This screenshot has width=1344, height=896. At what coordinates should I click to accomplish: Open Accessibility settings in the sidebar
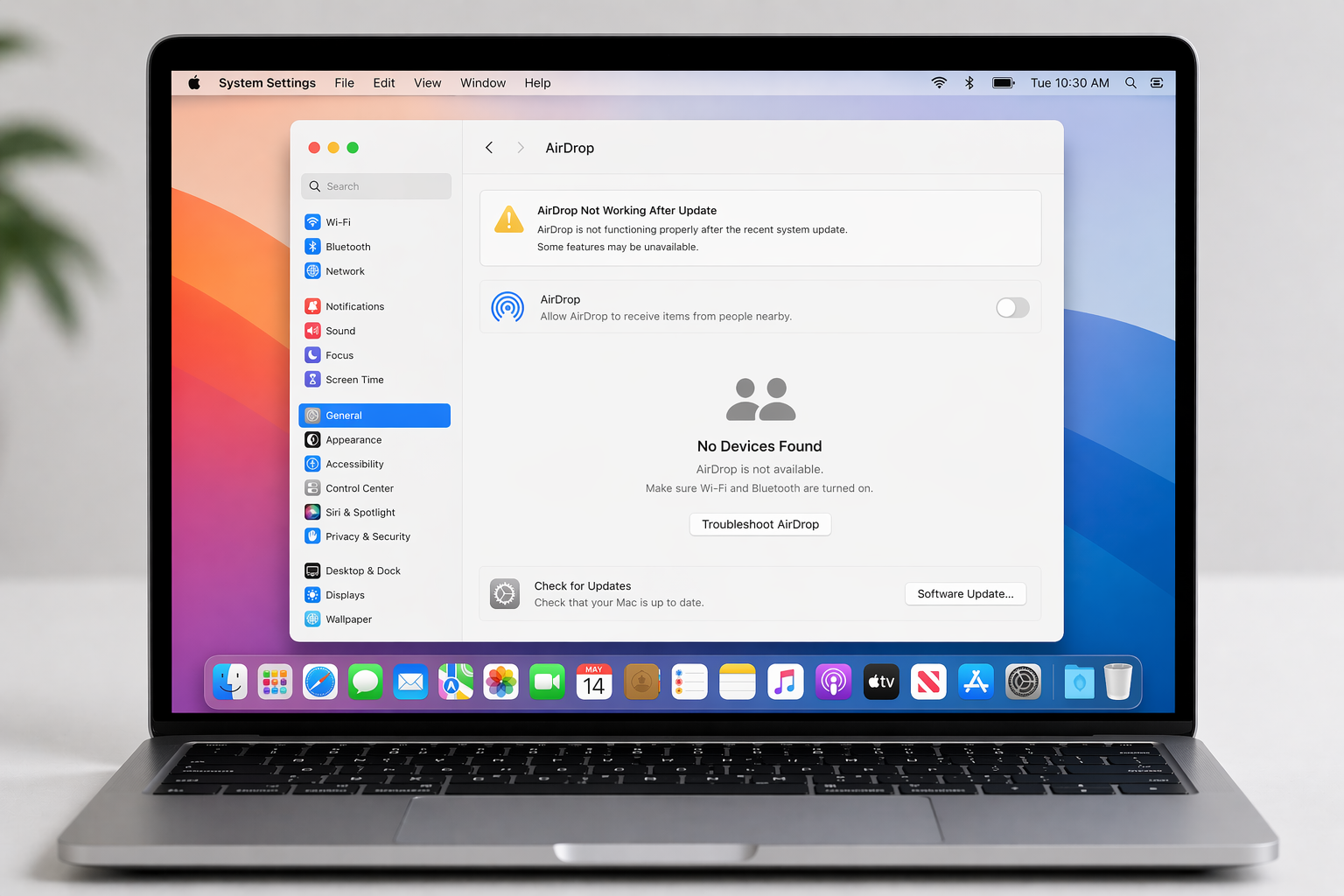coord(374,464)
